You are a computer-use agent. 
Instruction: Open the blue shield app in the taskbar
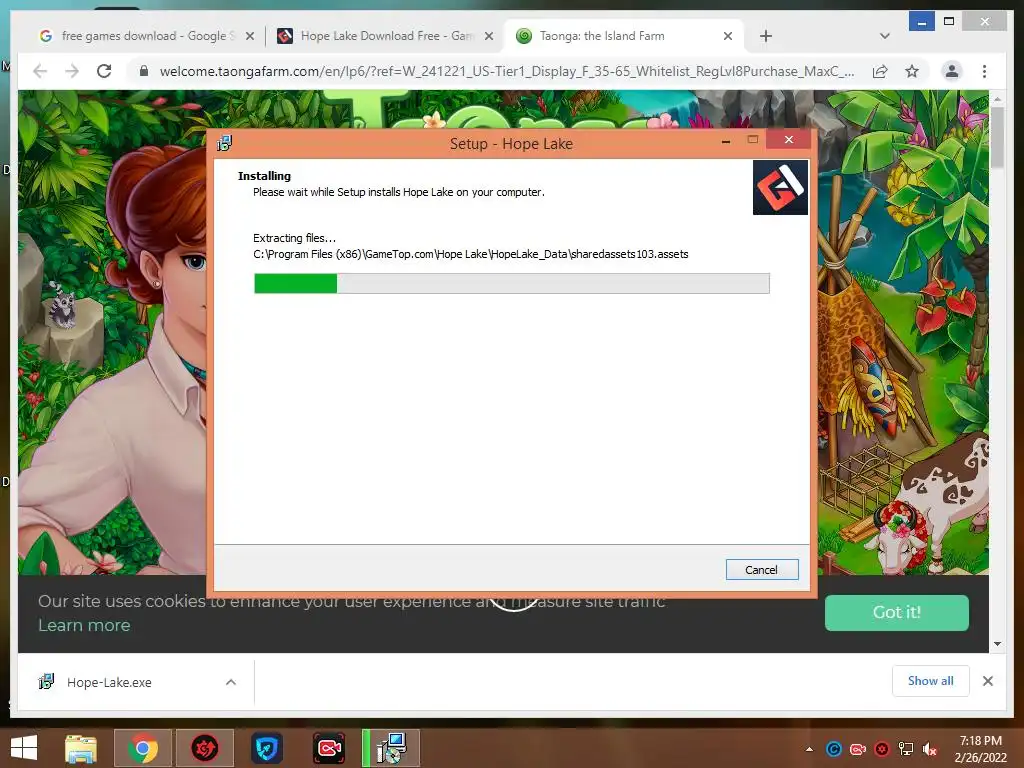click(x=266, y=748)
